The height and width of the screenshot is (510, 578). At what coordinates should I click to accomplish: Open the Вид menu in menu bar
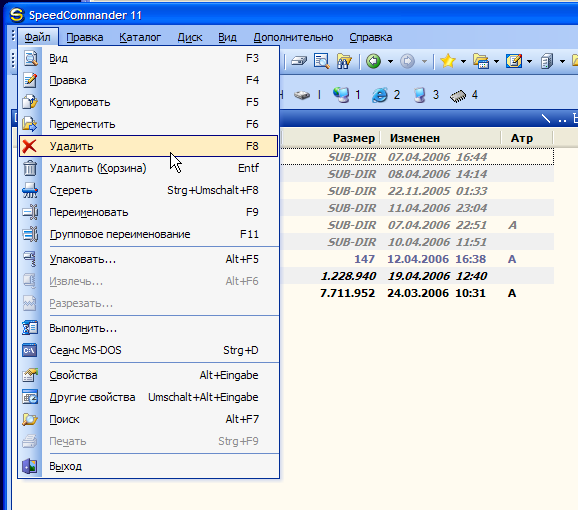tap(227, 37)
